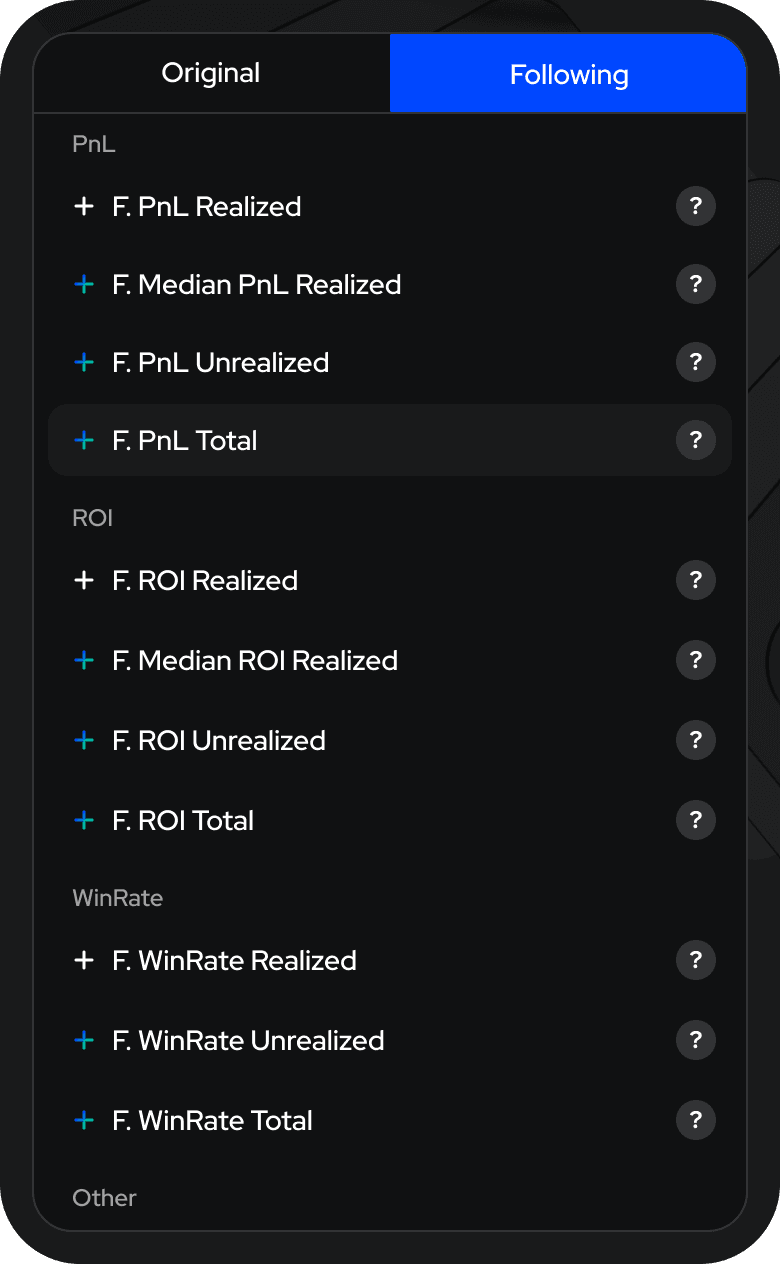
Task: Click plus beside F. WinRate Total
Action: [84, 1121]
